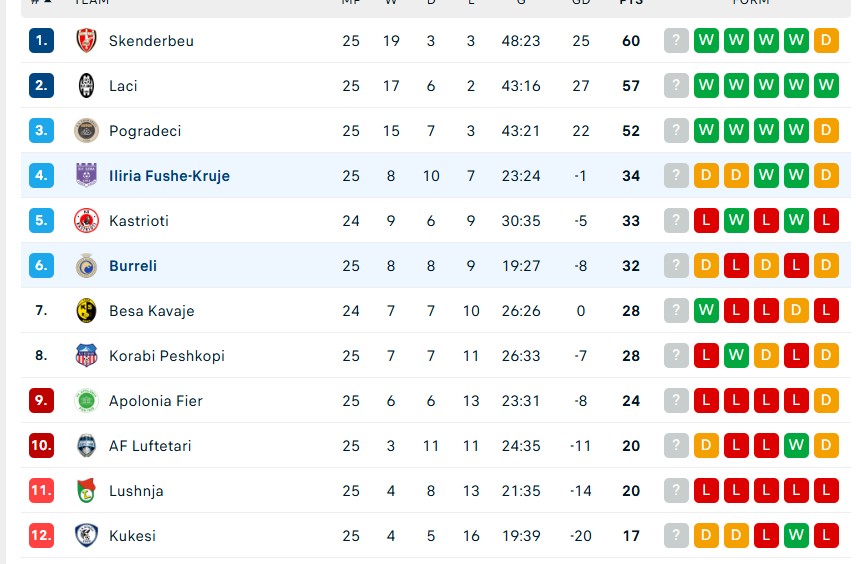856x564 pixels.
Task: Click the Besa Kavaje yellow-black badge
Action: 87,311
